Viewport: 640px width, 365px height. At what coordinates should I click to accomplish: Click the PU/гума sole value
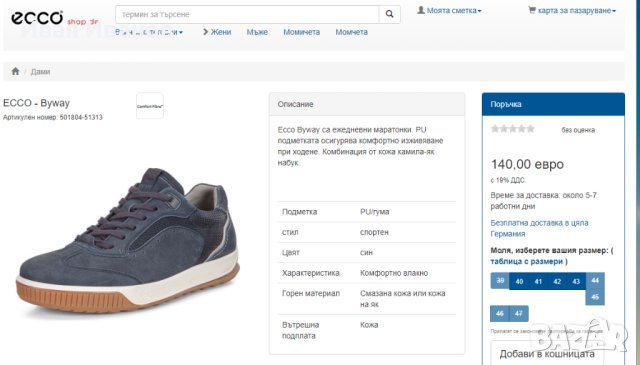click(x=375, y=212)
